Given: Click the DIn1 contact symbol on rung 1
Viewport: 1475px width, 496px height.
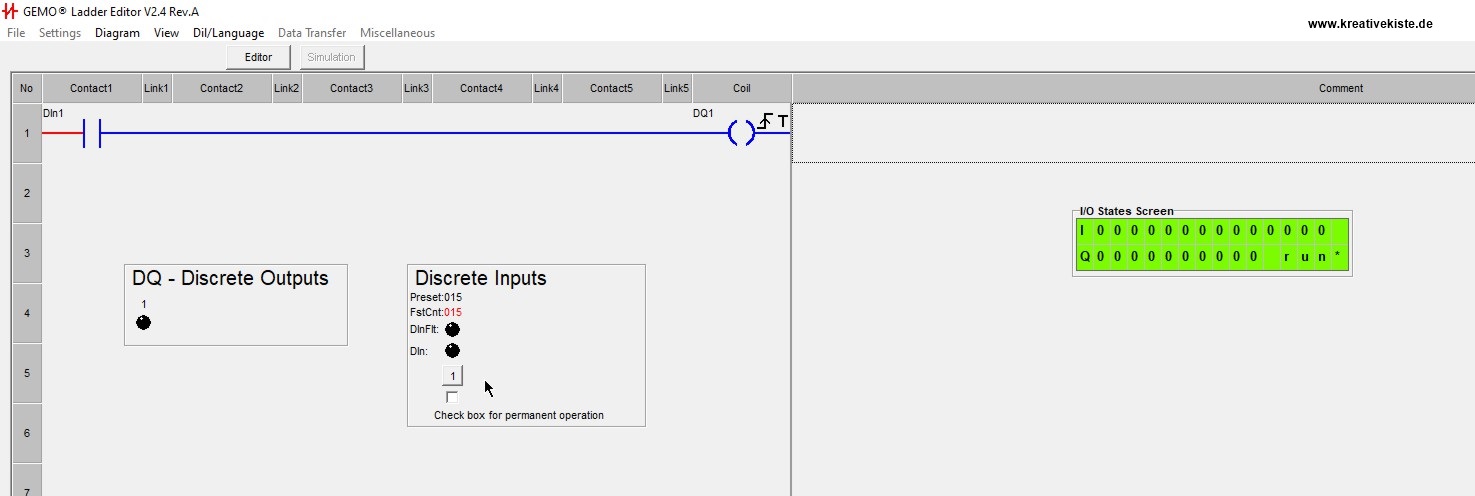Looking at the screenshot, I should pyautogui.click(x=92, y=133).
